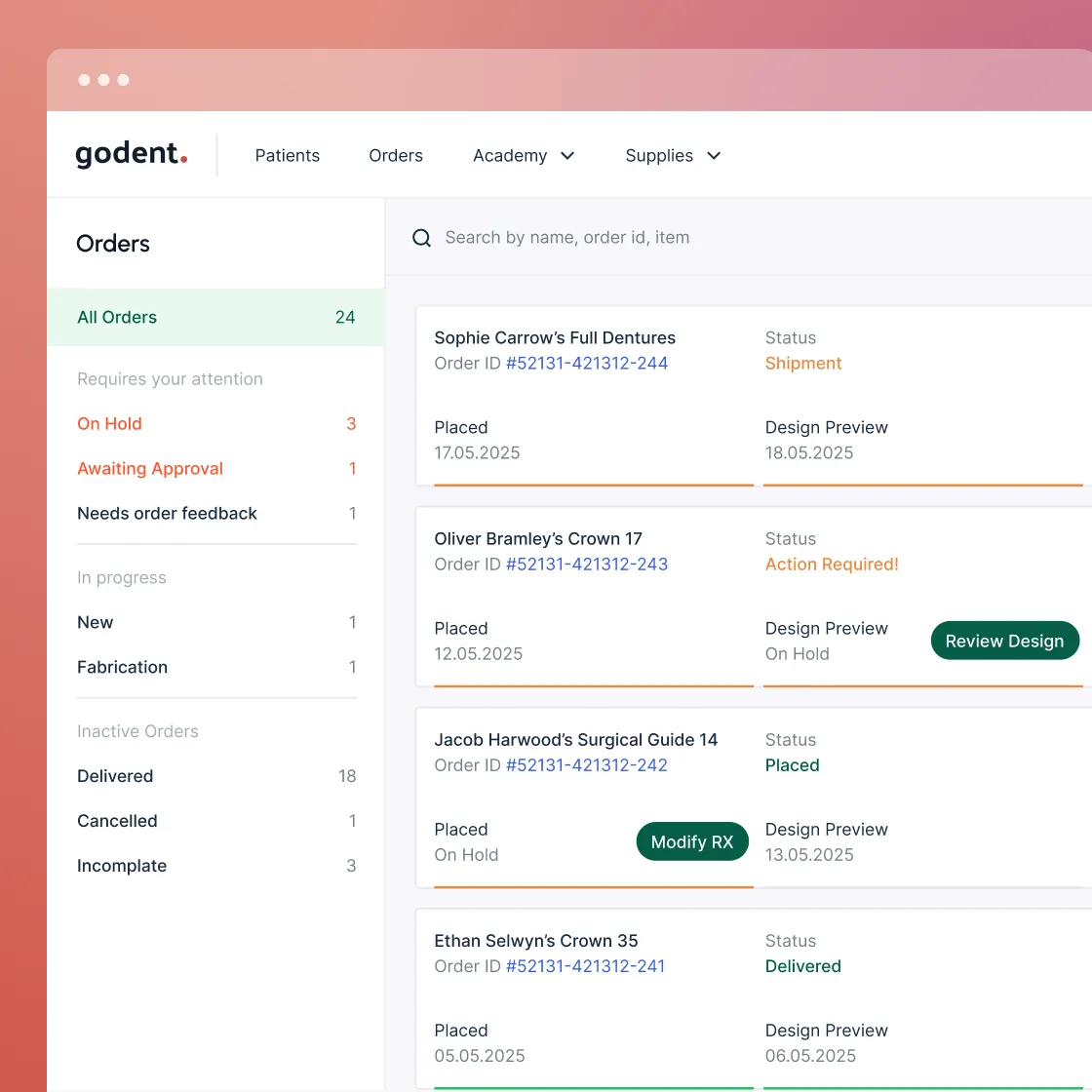Filter by Incomplate orders
1092x1092 pixels.
point(215,866)
